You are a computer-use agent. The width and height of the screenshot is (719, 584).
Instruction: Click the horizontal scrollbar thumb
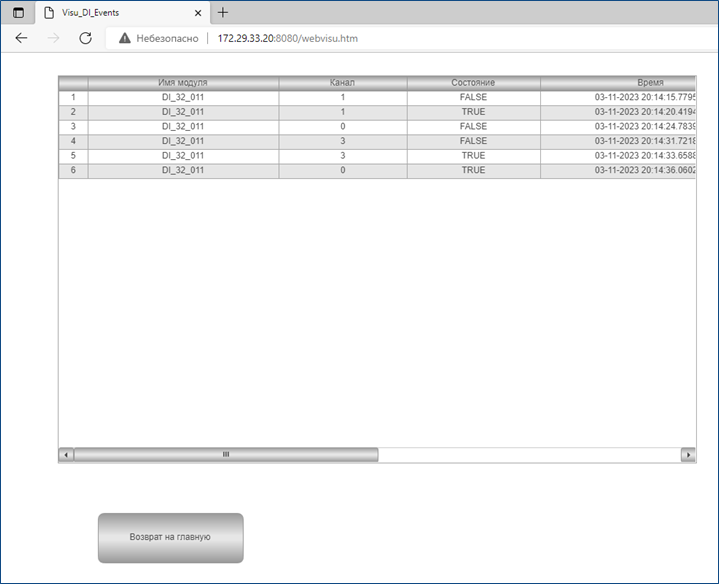(x=225, y=455)
